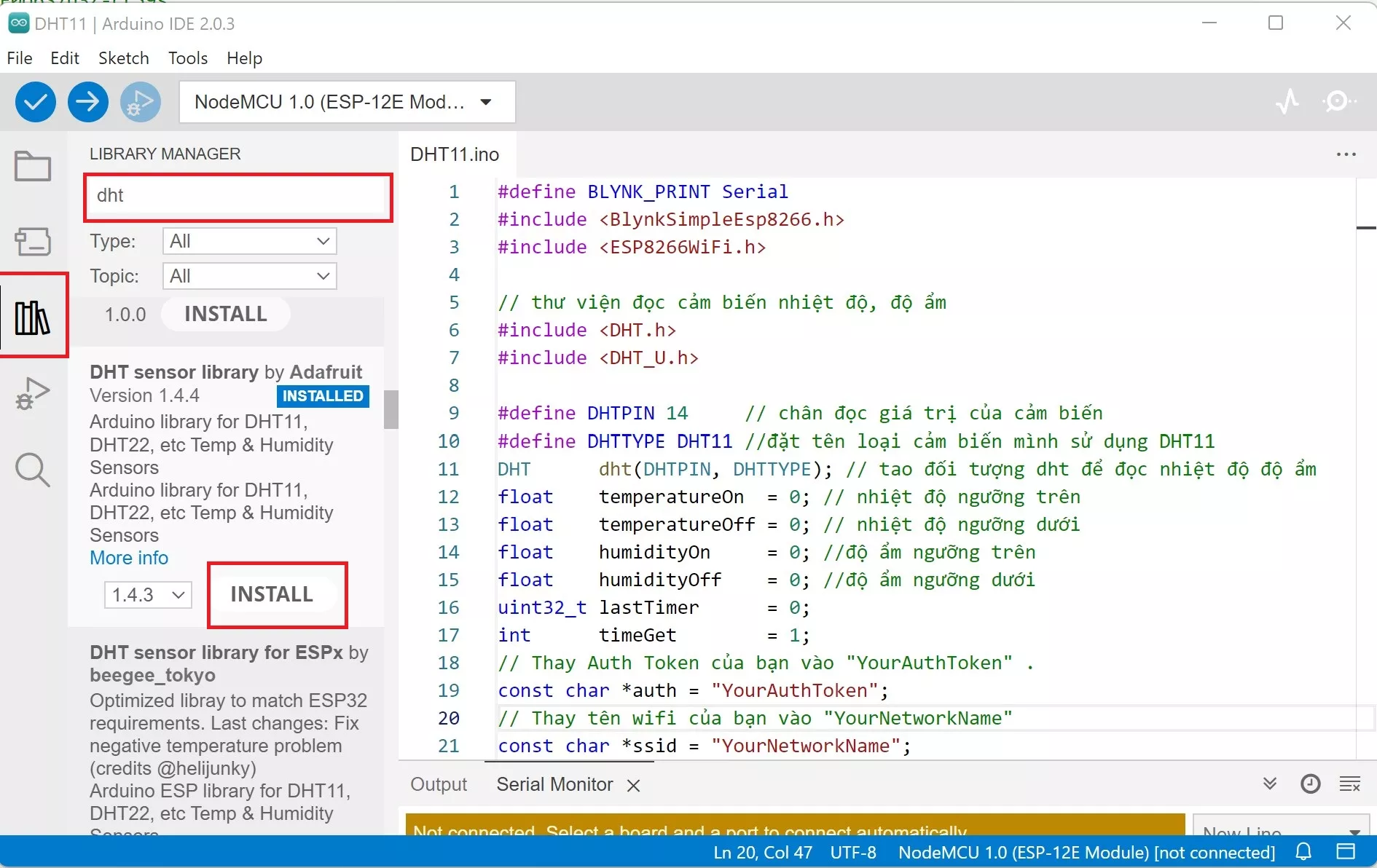Click line 7 #include <DHT_U.h>

coord(597,358)
